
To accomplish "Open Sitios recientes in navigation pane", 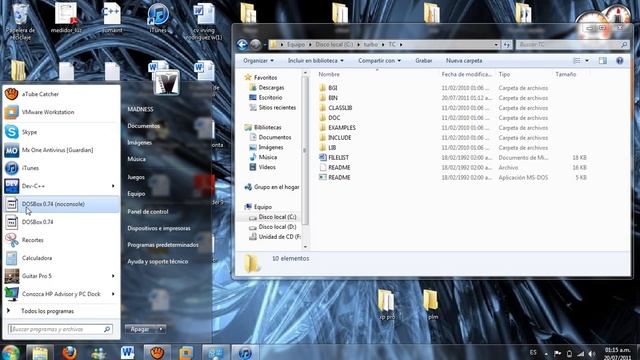I will tap(277, 108).
